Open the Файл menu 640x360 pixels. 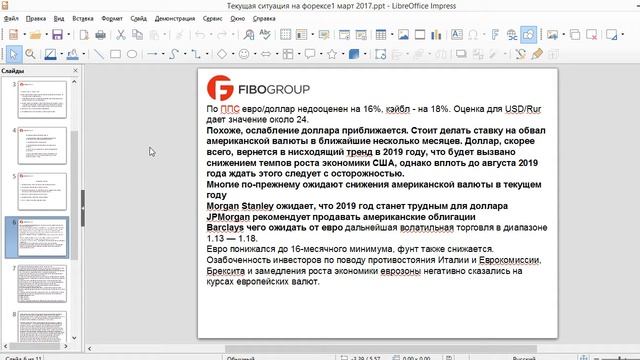pyautogui.click(x=11, y=19)
